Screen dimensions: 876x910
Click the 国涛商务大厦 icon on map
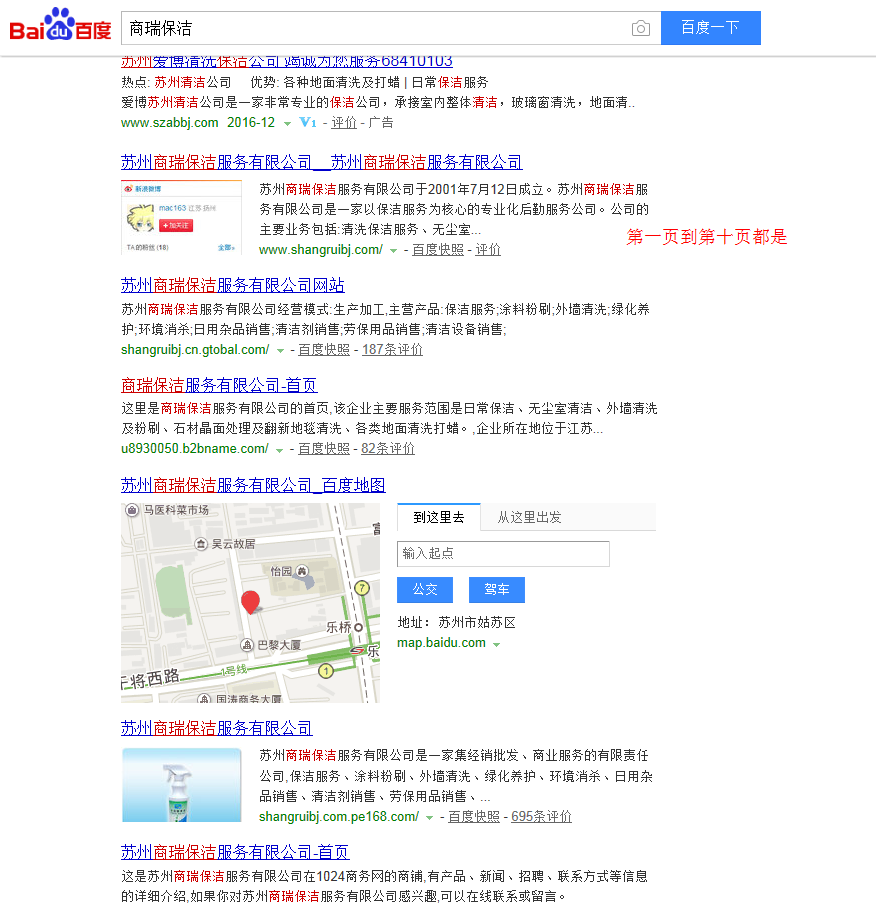point(204,698)
